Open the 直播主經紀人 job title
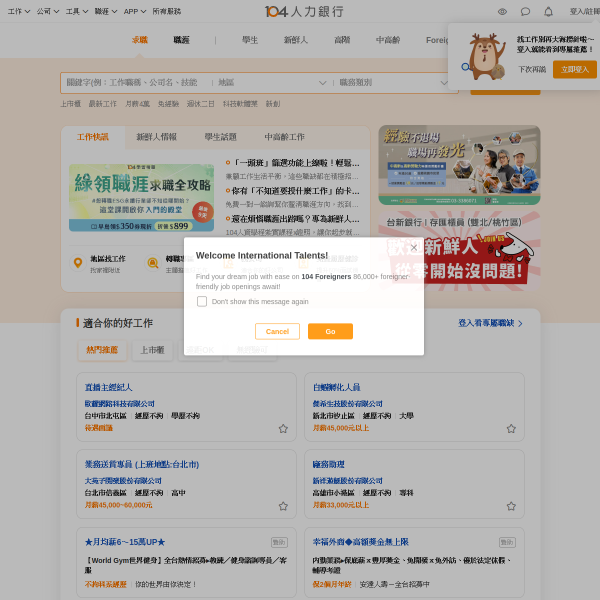The image size is (600, 600). (x=108, y=387)
